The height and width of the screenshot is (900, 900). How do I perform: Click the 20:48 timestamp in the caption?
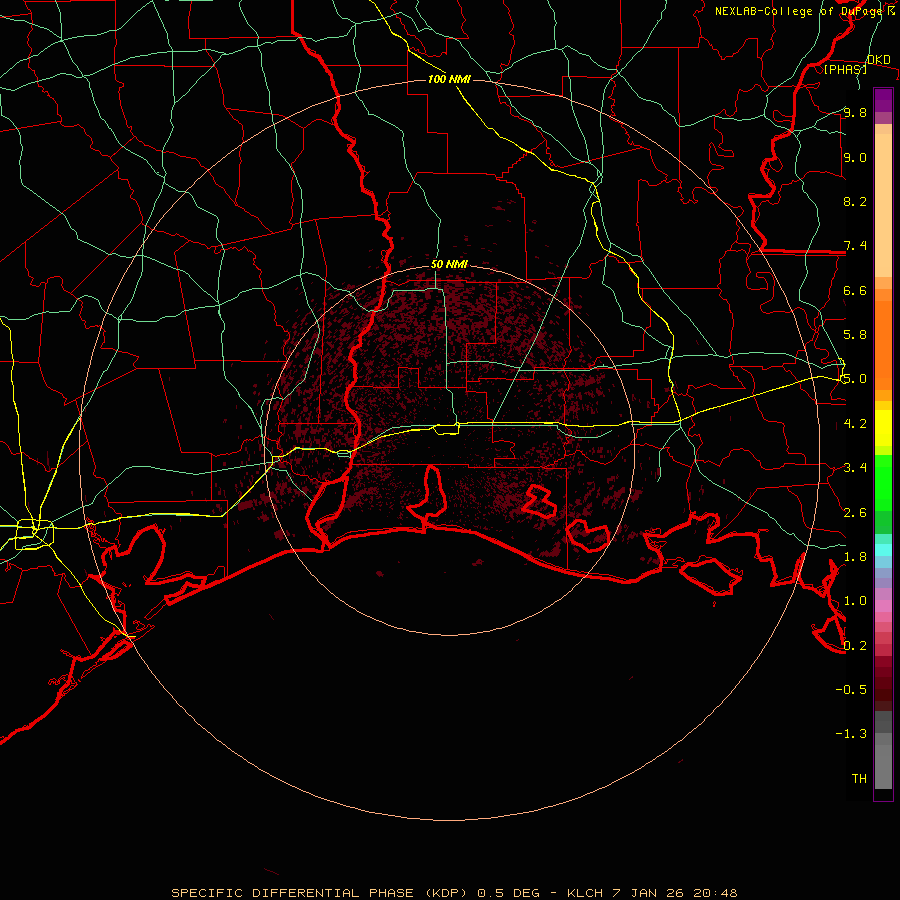click(x=715, y=893)
